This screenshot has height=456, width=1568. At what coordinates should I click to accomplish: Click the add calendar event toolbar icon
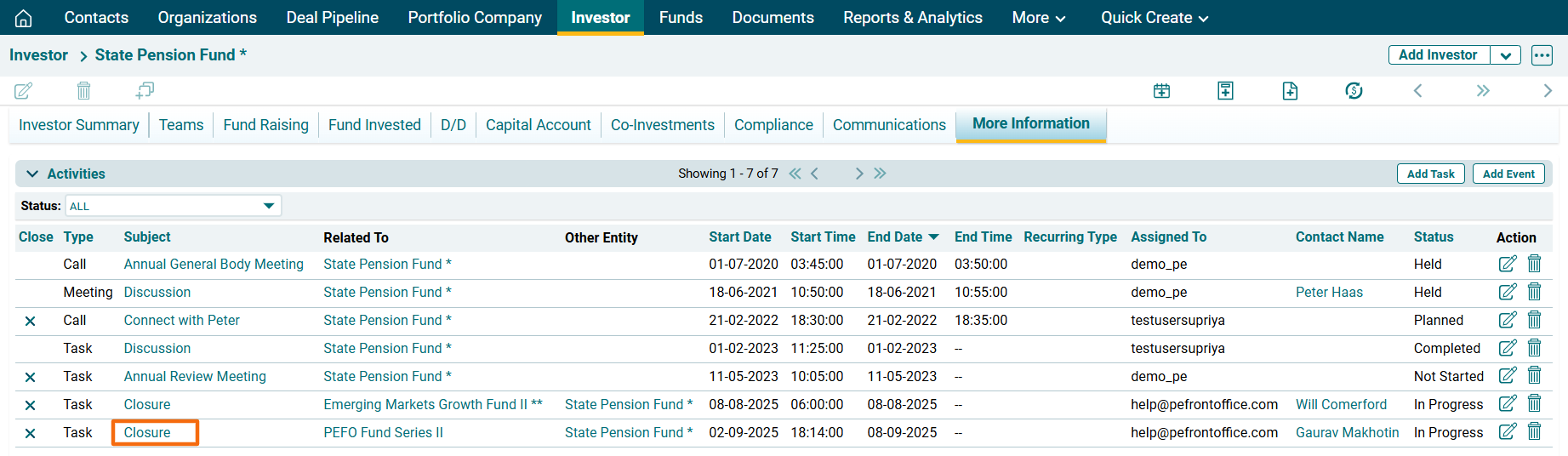tap(1161, 91)
